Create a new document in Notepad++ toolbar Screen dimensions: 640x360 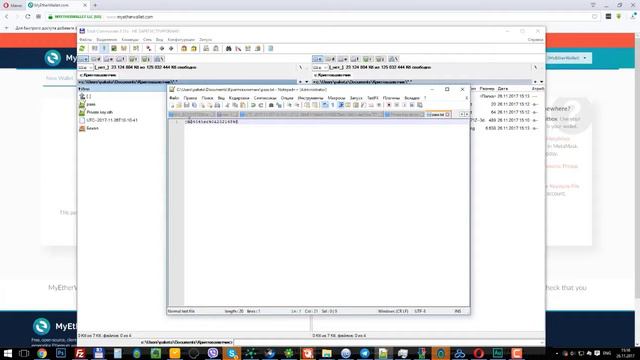[x=172, y=105]
